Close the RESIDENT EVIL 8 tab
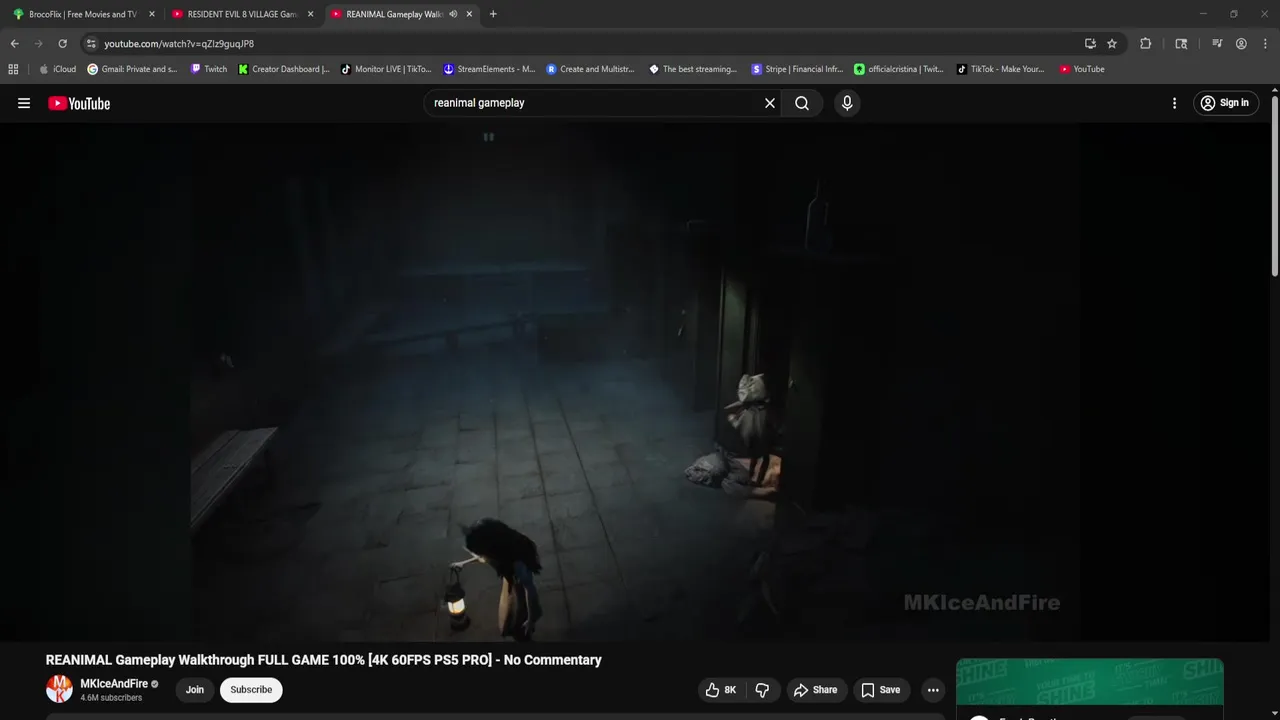Viewport: 1280px width, 720px height. (310, 14)
